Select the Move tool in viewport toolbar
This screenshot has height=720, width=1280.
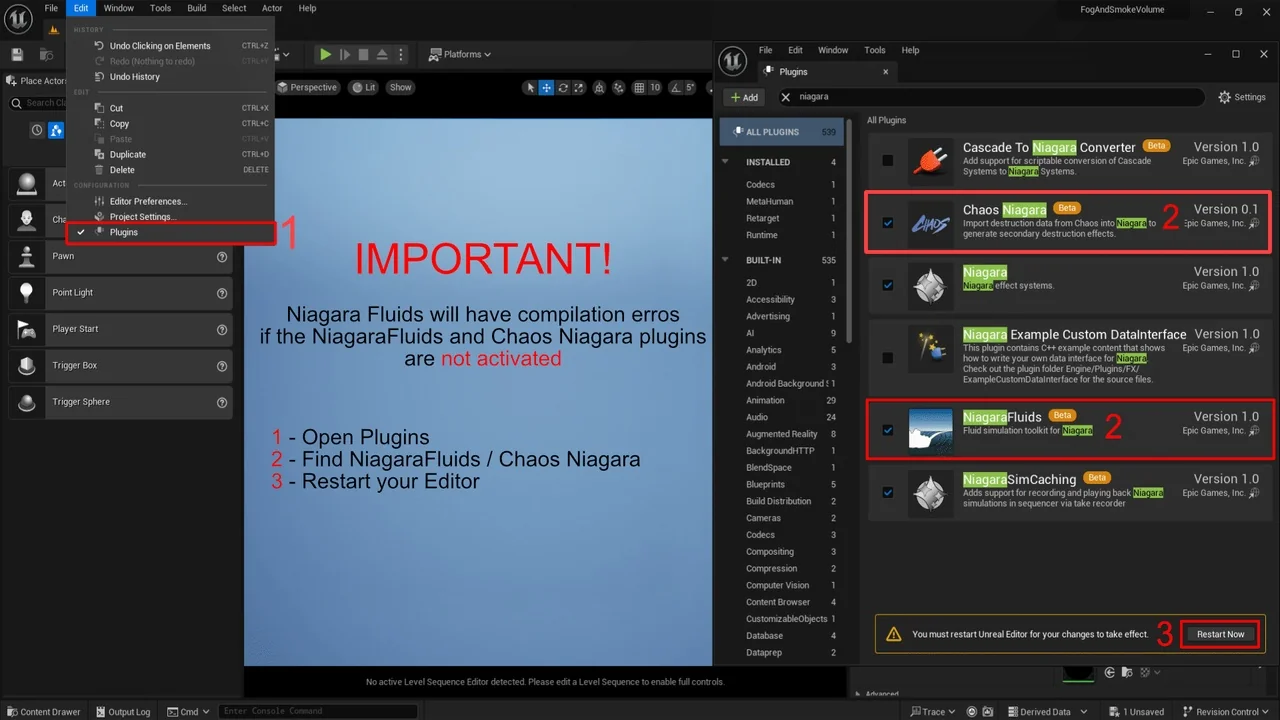click(546, 88)
